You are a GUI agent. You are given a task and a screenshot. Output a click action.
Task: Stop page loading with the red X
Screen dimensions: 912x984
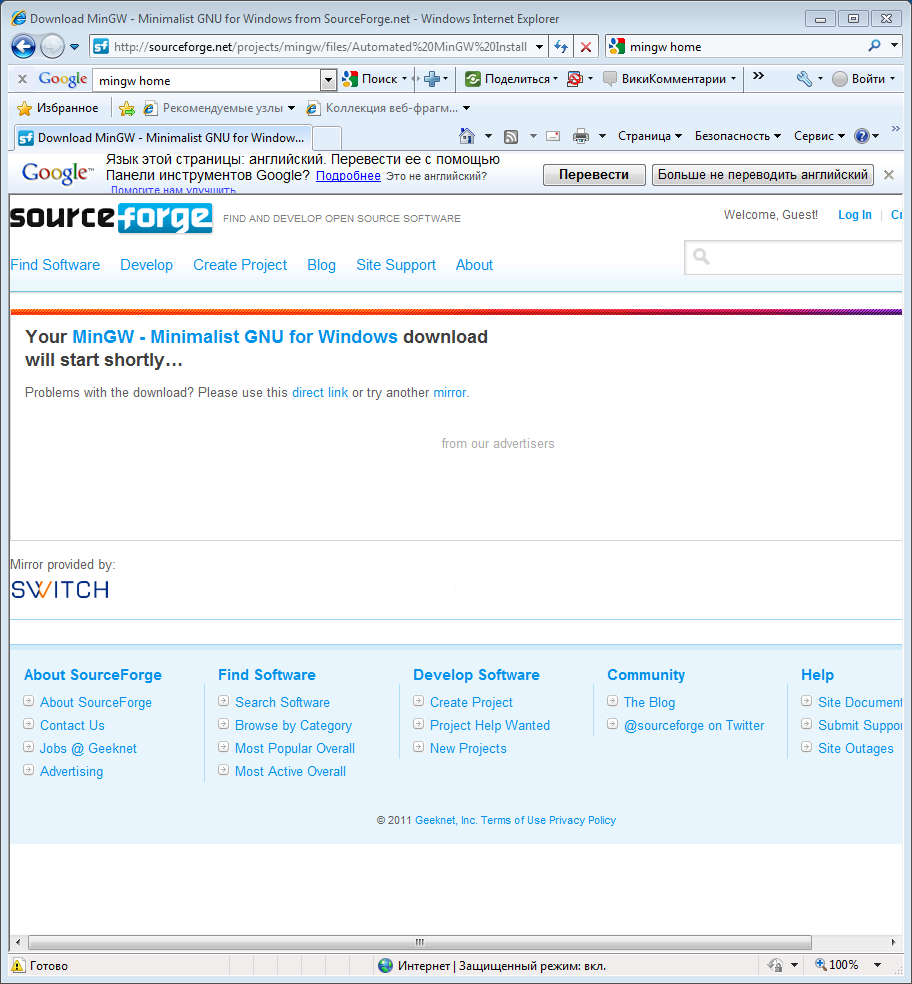586,47
